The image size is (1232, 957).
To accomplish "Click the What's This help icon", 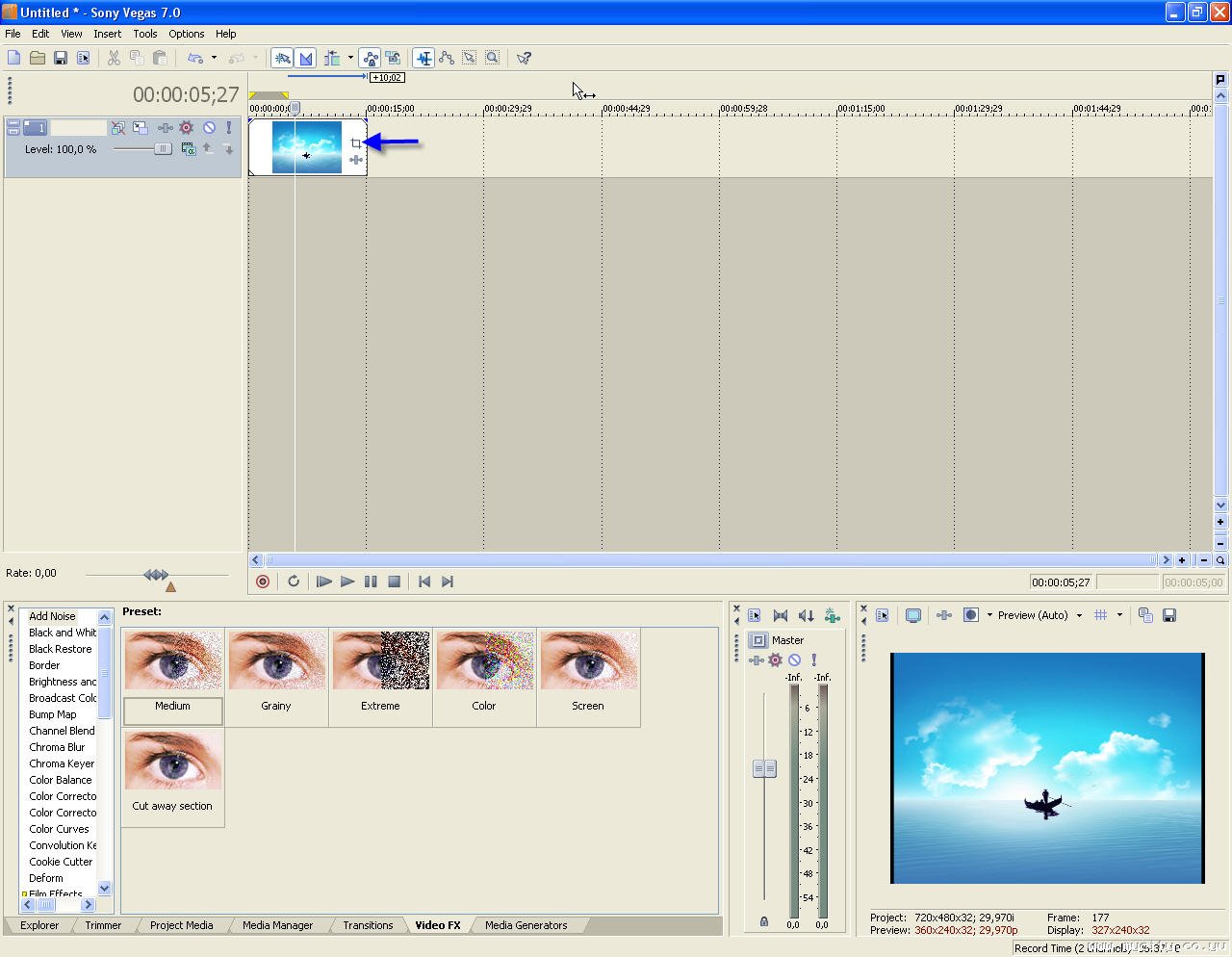I will (524, 58).
